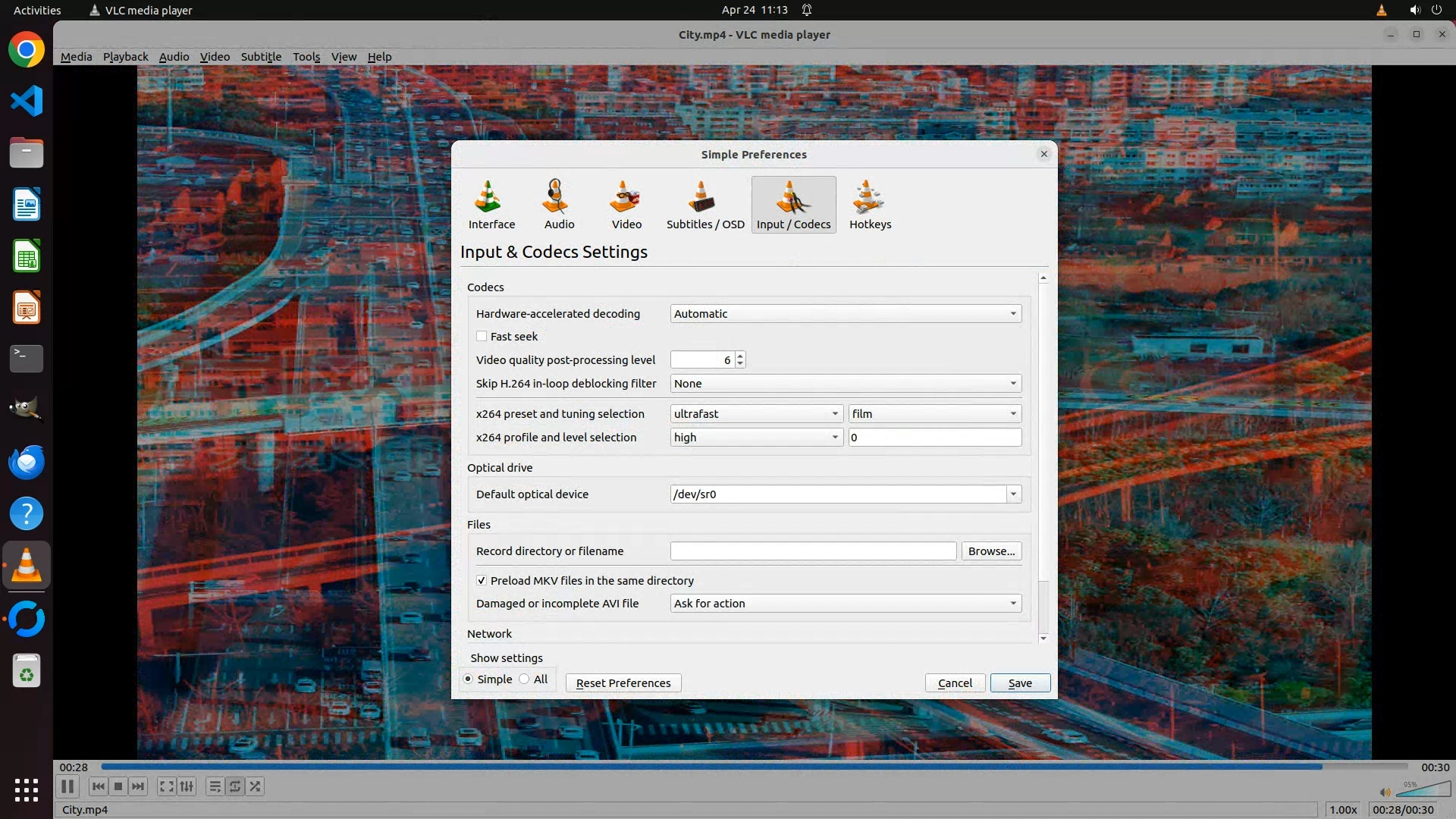Show extended settings equalizer icon

[187, 786]
